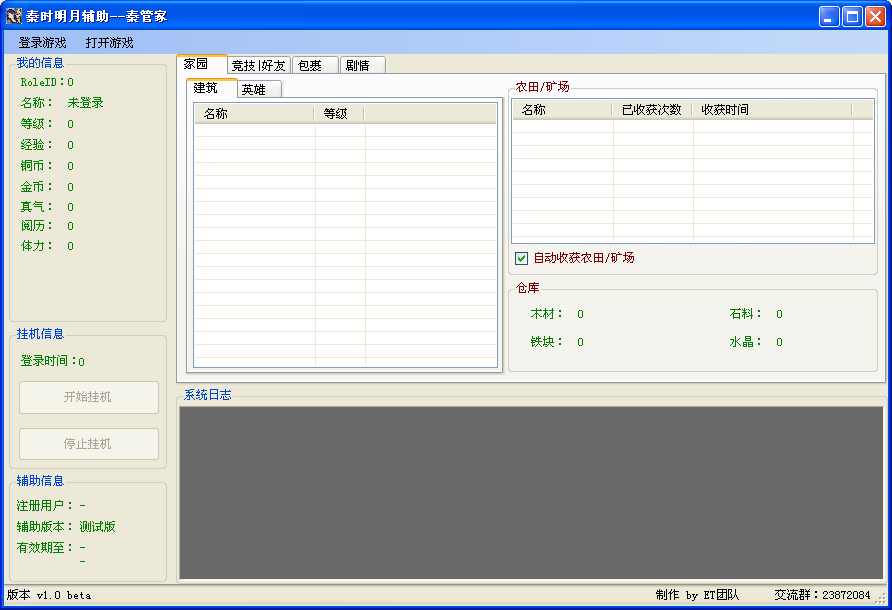Sort buildings by 名称 column header

coord(254,114)
